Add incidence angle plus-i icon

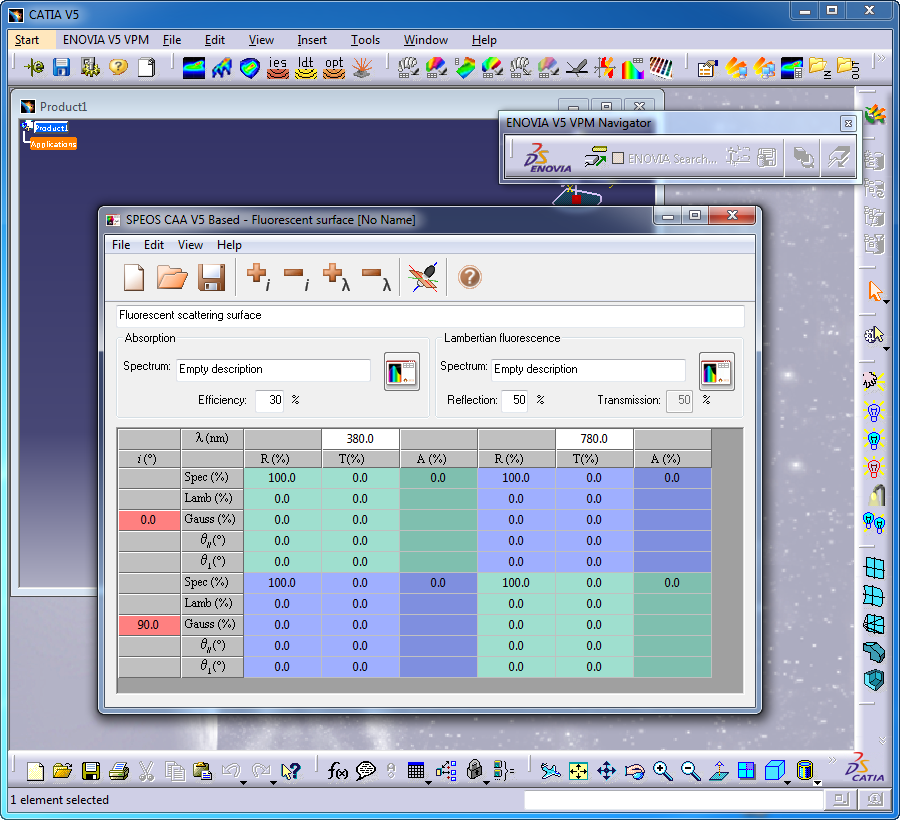(x=258, y=277)
